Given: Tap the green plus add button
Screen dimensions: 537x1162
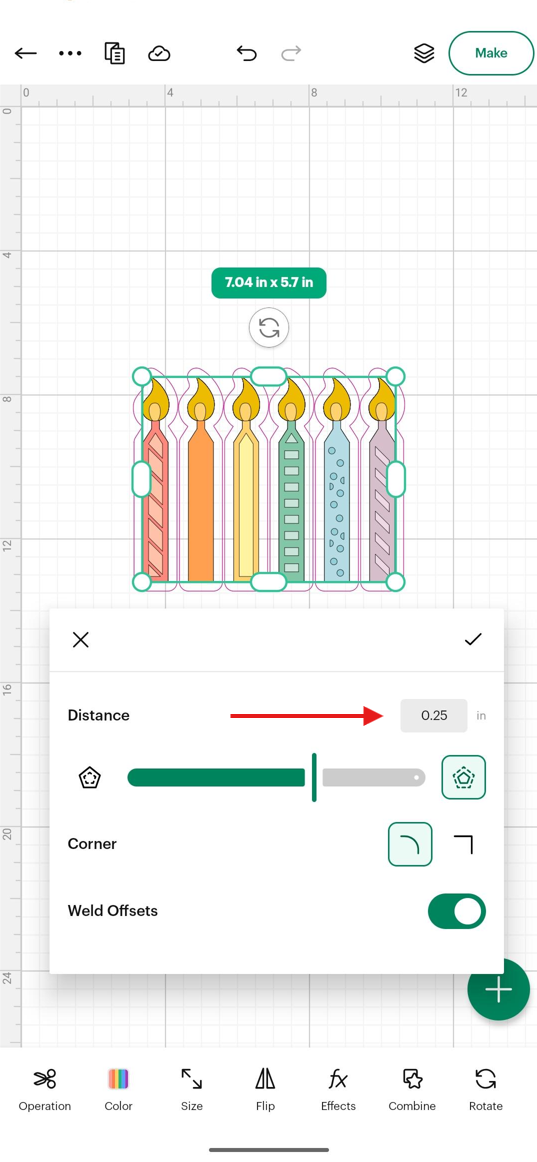Looking at the screenshot, I should point(498,989).
